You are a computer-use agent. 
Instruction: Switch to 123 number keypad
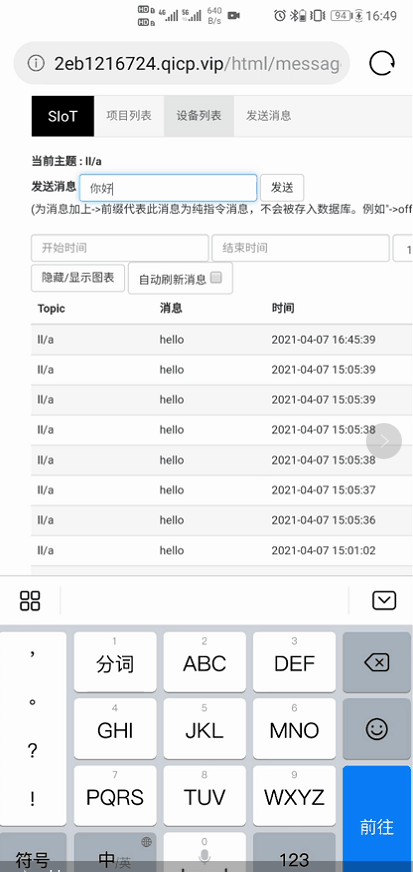[294, 852]
